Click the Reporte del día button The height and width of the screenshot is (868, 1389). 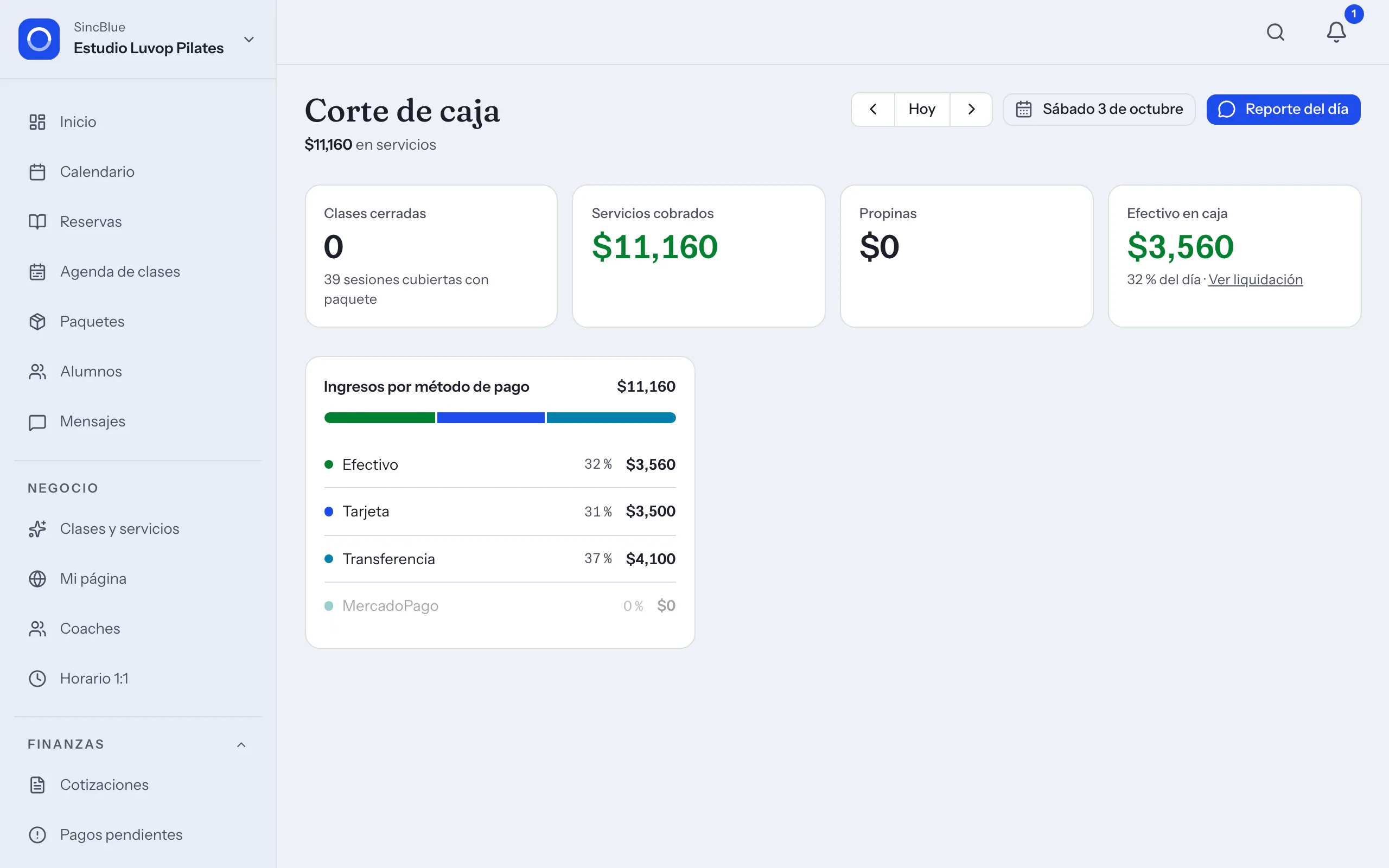pos(1283,109)
